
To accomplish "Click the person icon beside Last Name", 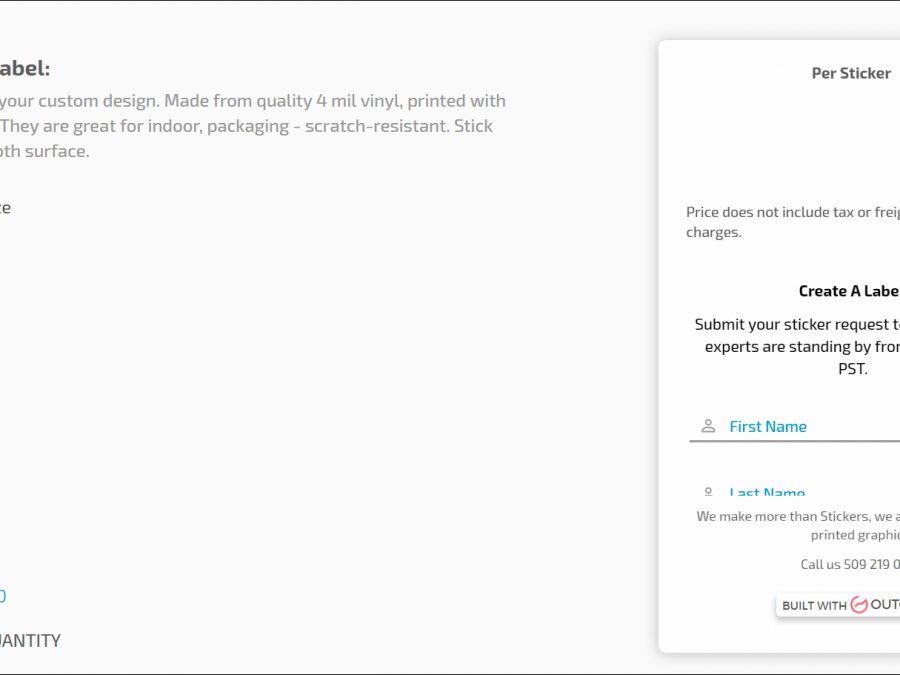I will click(708, 492).
